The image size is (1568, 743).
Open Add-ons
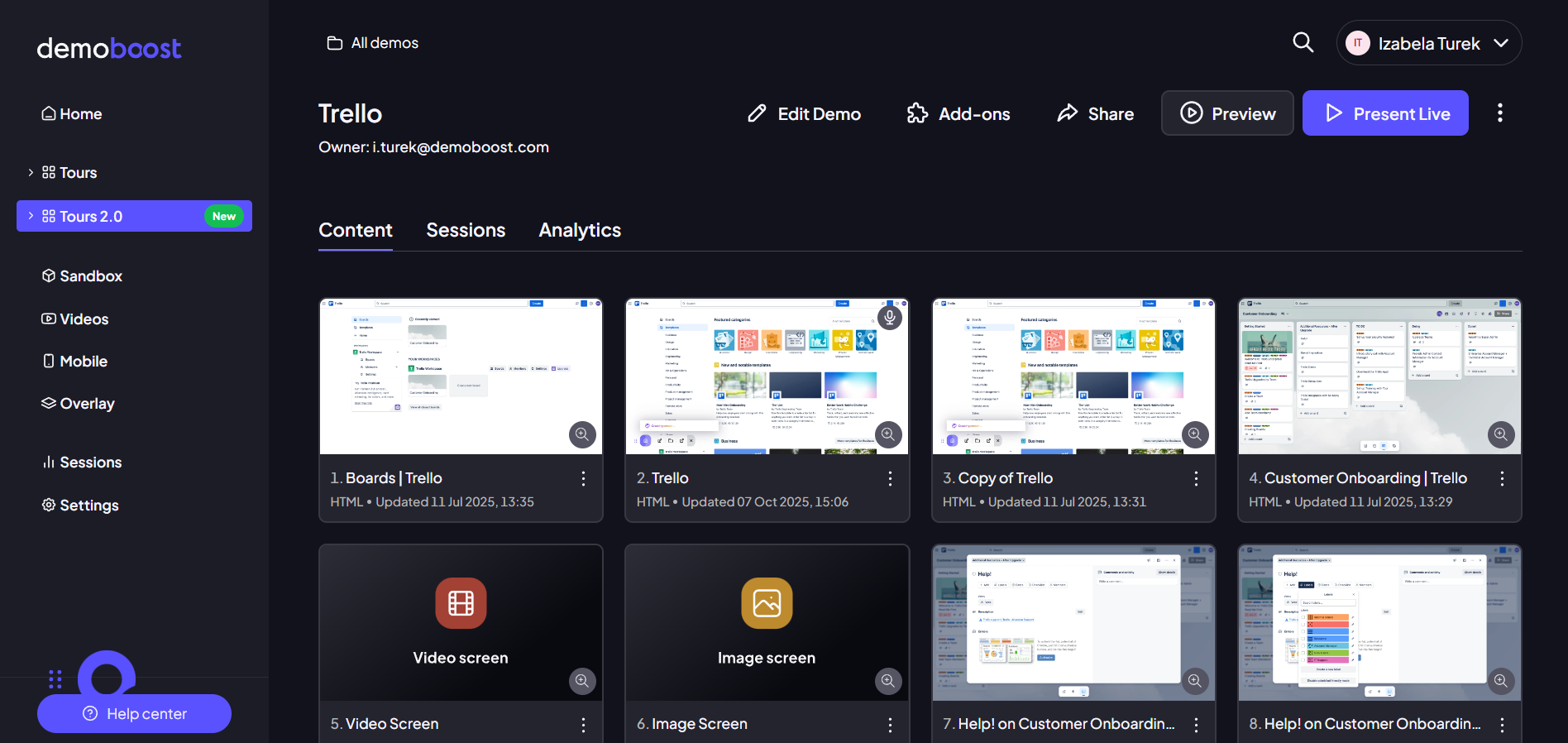958,113
